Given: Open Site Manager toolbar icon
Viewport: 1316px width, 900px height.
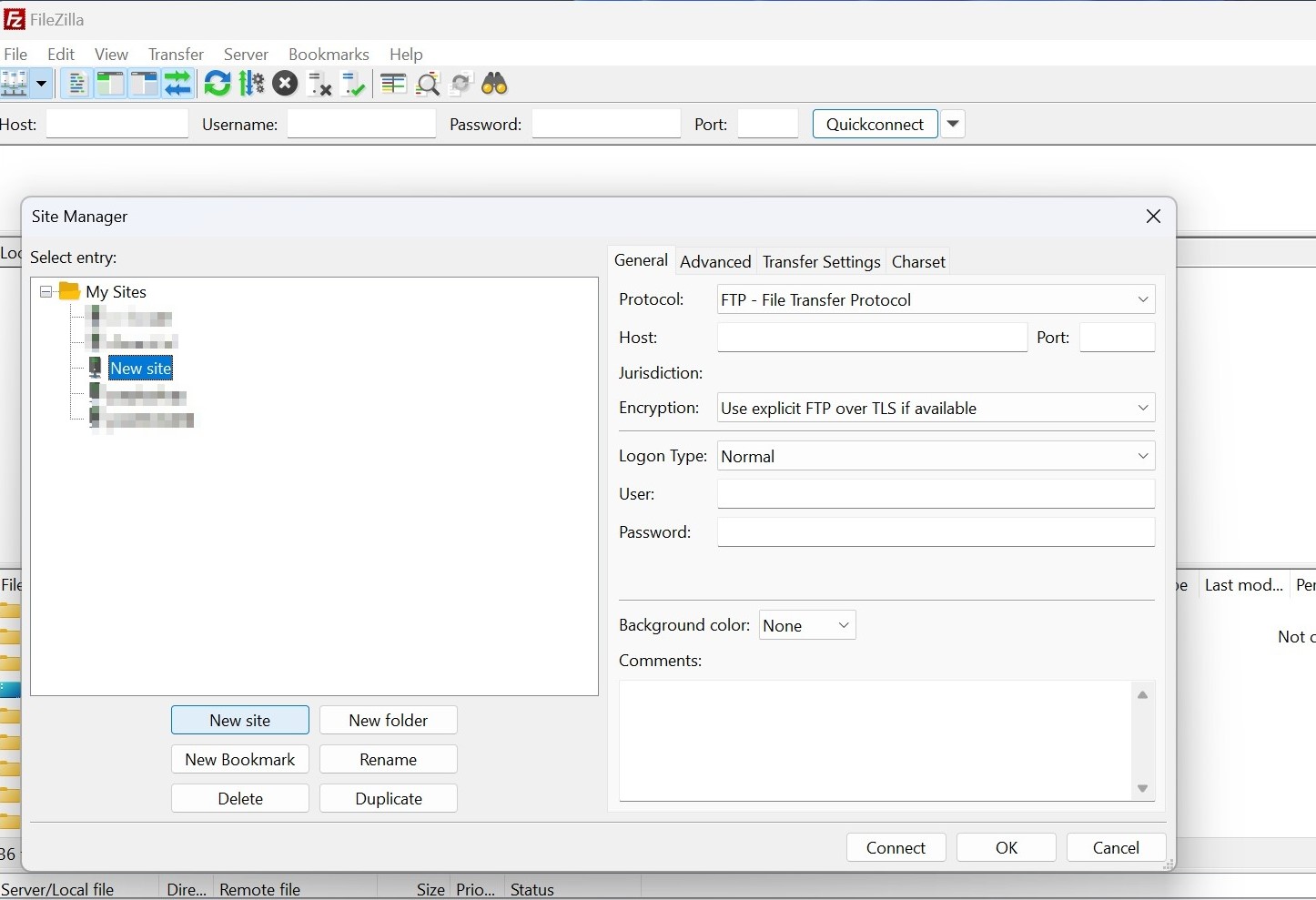Looking at the screenshot, I should [15, 85].
